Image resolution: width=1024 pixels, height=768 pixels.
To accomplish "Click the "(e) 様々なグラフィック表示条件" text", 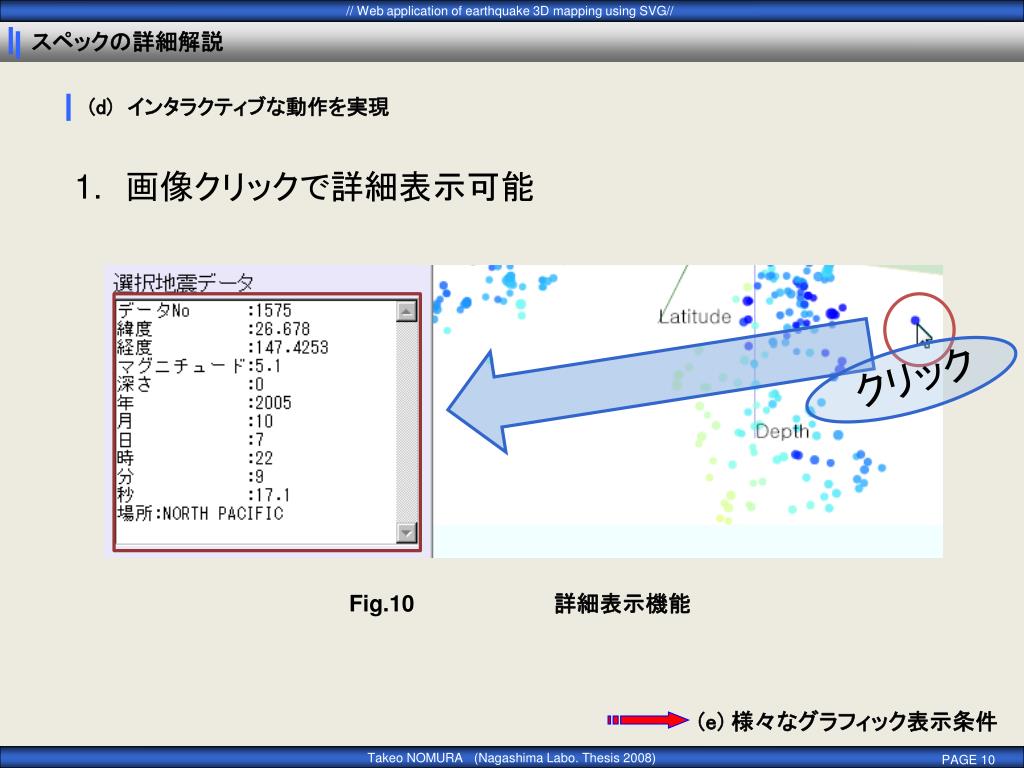I will pyautogui.click(x=846, y=721).
